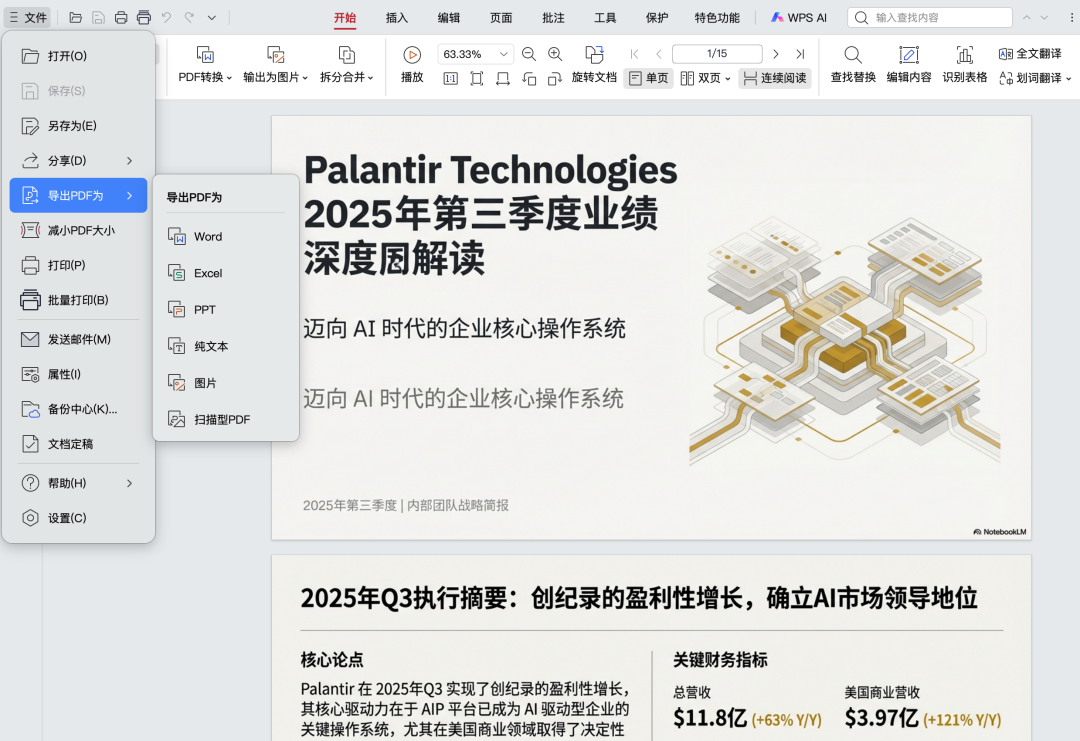Export the PDF as Word
This screenshot has height=741, width=1080.
(207, 236)
